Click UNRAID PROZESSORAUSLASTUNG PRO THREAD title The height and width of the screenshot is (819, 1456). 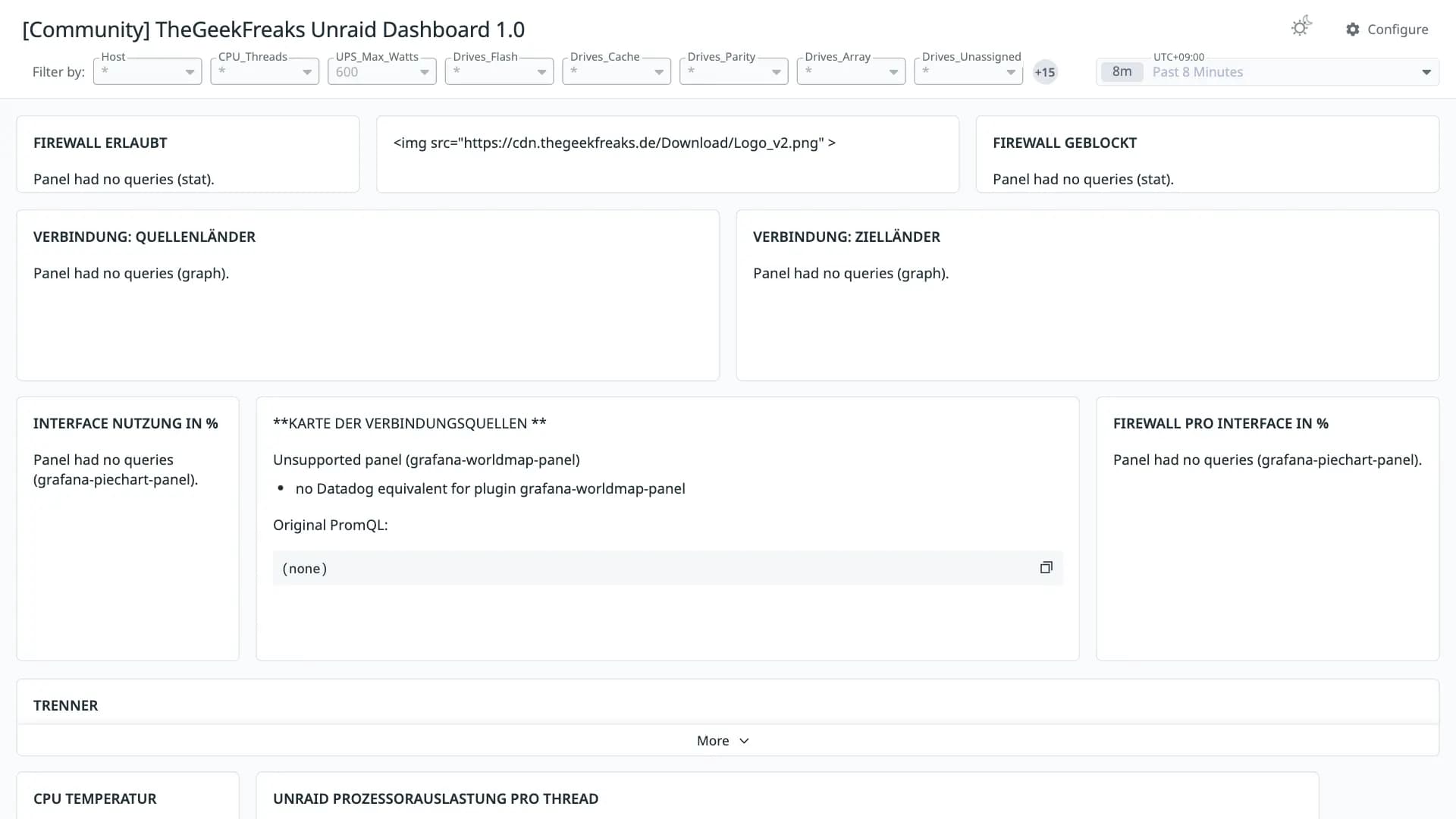click(x=435, y=799)
